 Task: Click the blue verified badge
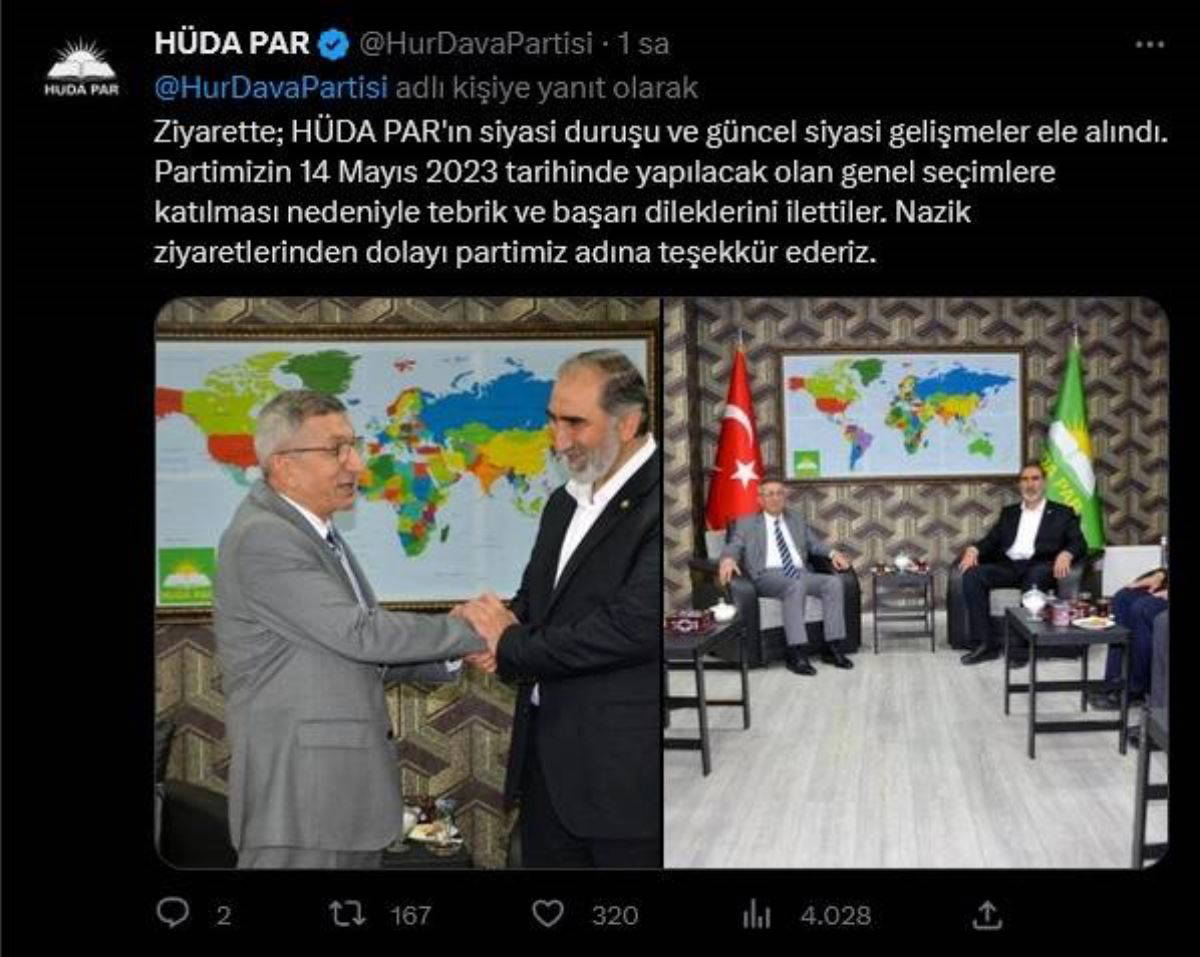334,44
